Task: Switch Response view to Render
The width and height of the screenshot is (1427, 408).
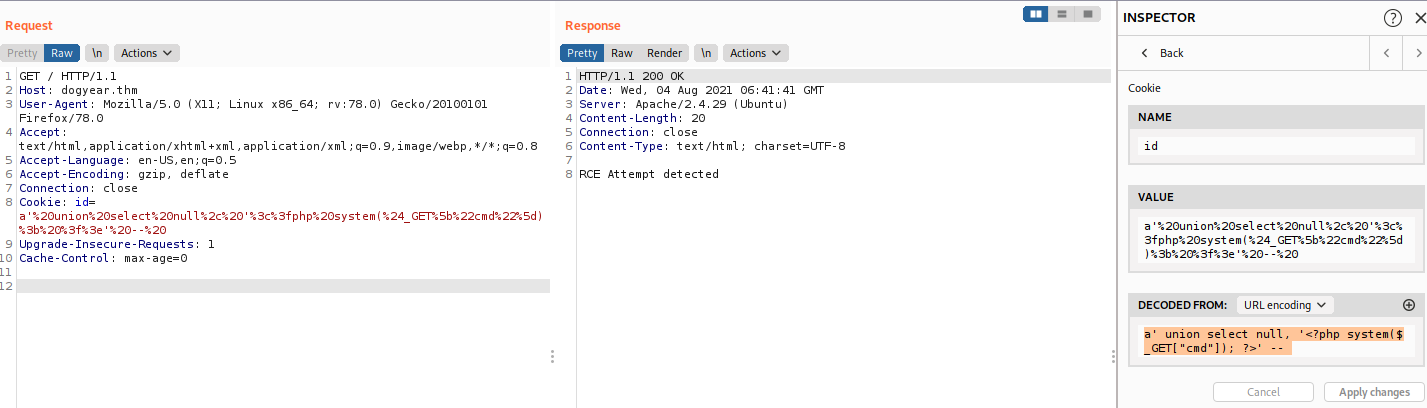Action: (x=665, y=53)
